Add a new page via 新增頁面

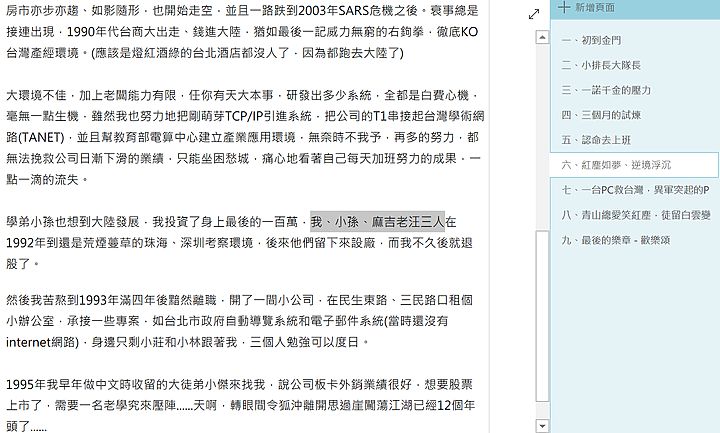595,7
